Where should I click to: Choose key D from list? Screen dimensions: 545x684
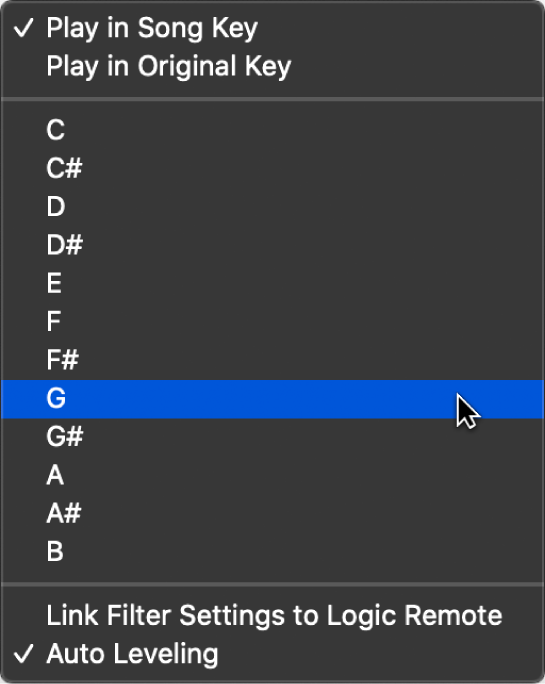tap(272, 207)
